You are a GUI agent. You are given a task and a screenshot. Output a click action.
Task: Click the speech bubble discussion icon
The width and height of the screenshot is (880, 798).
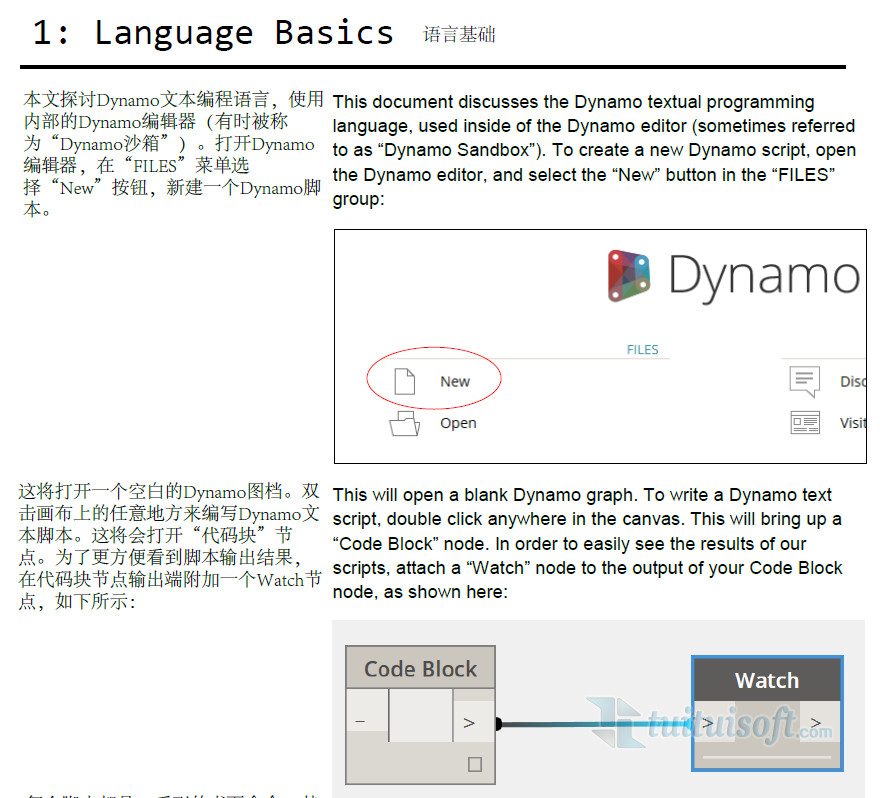pos(804,381)
